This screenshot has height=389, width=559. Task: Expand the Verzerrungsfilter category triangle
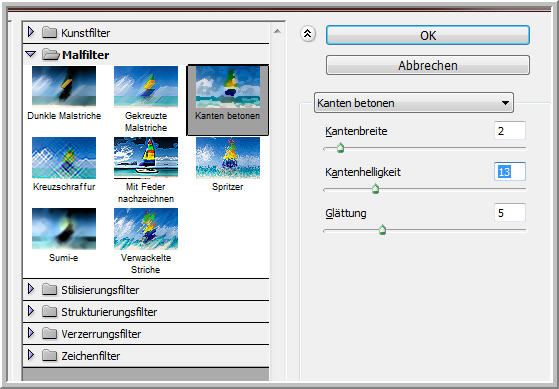pos(31,333)
